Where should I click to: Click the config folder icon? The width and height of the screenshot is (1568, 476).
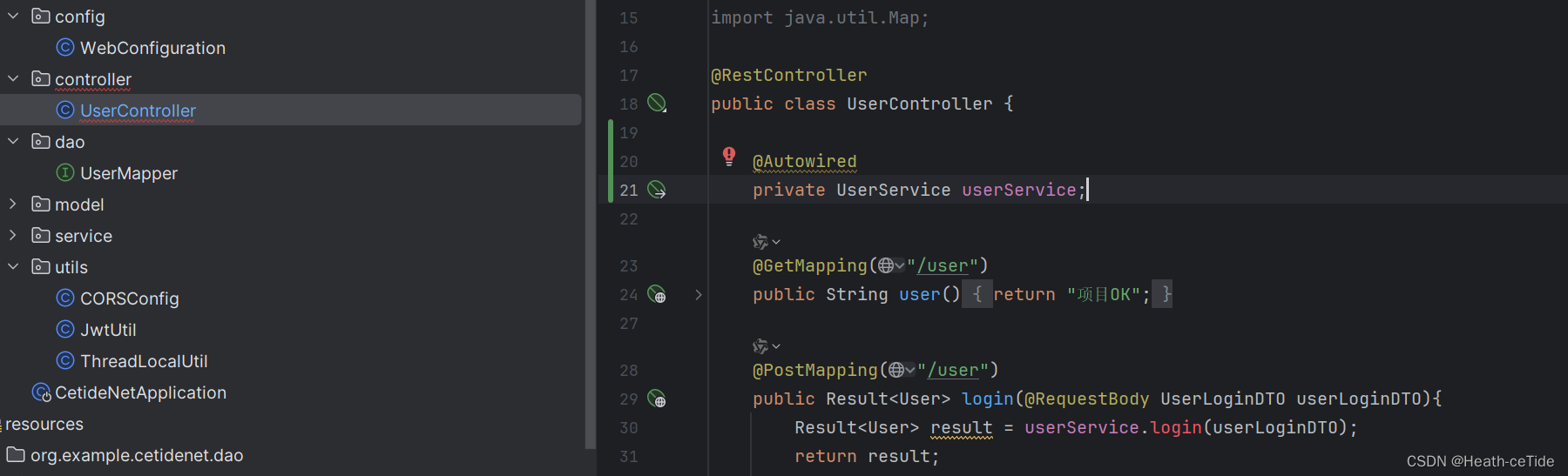[41, 16]
